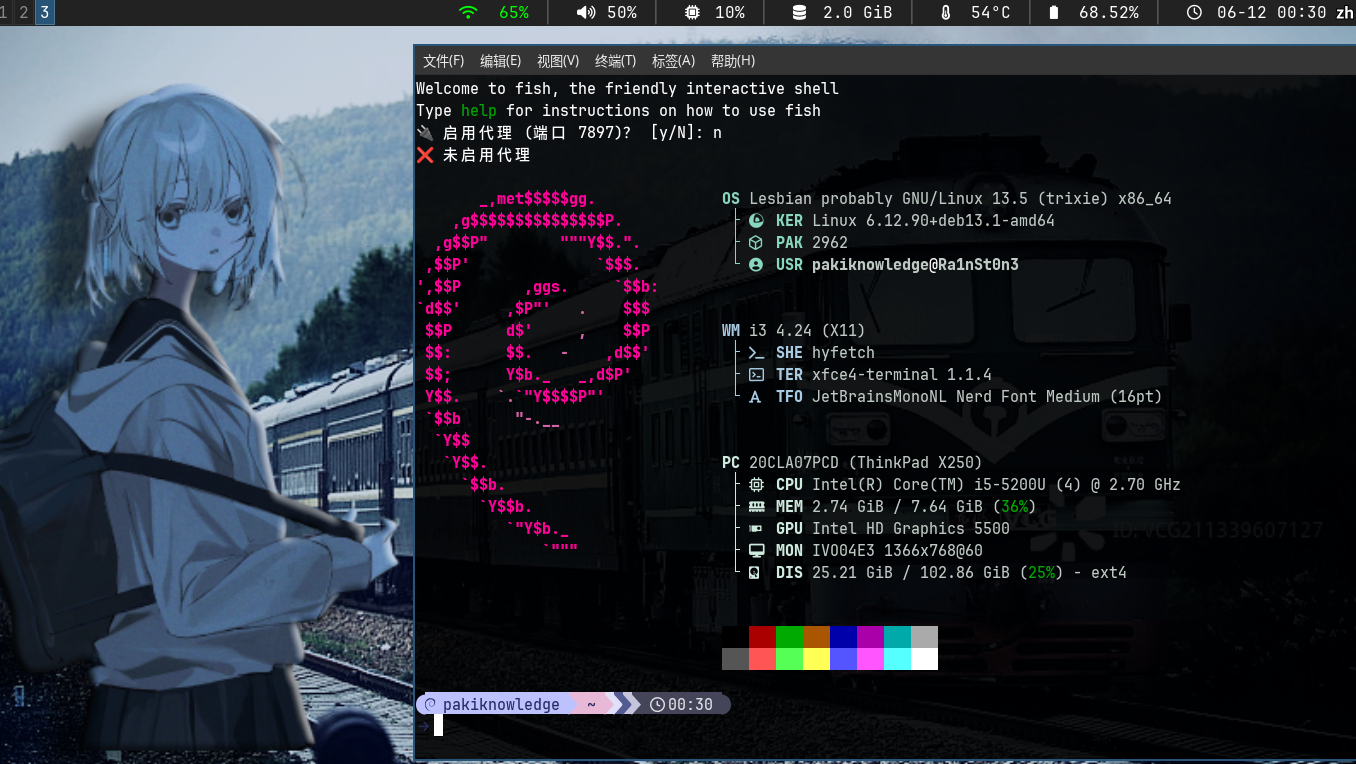Click the 2962 package count

[830, 243]
